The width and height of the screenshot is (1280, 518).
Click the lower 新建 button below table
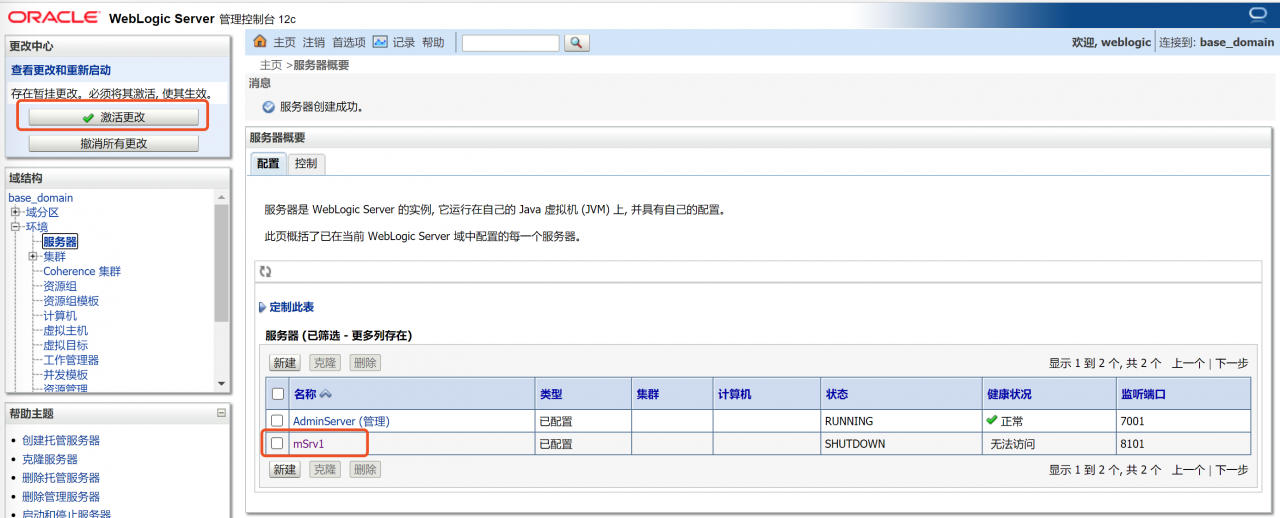(x=285, y=469)
